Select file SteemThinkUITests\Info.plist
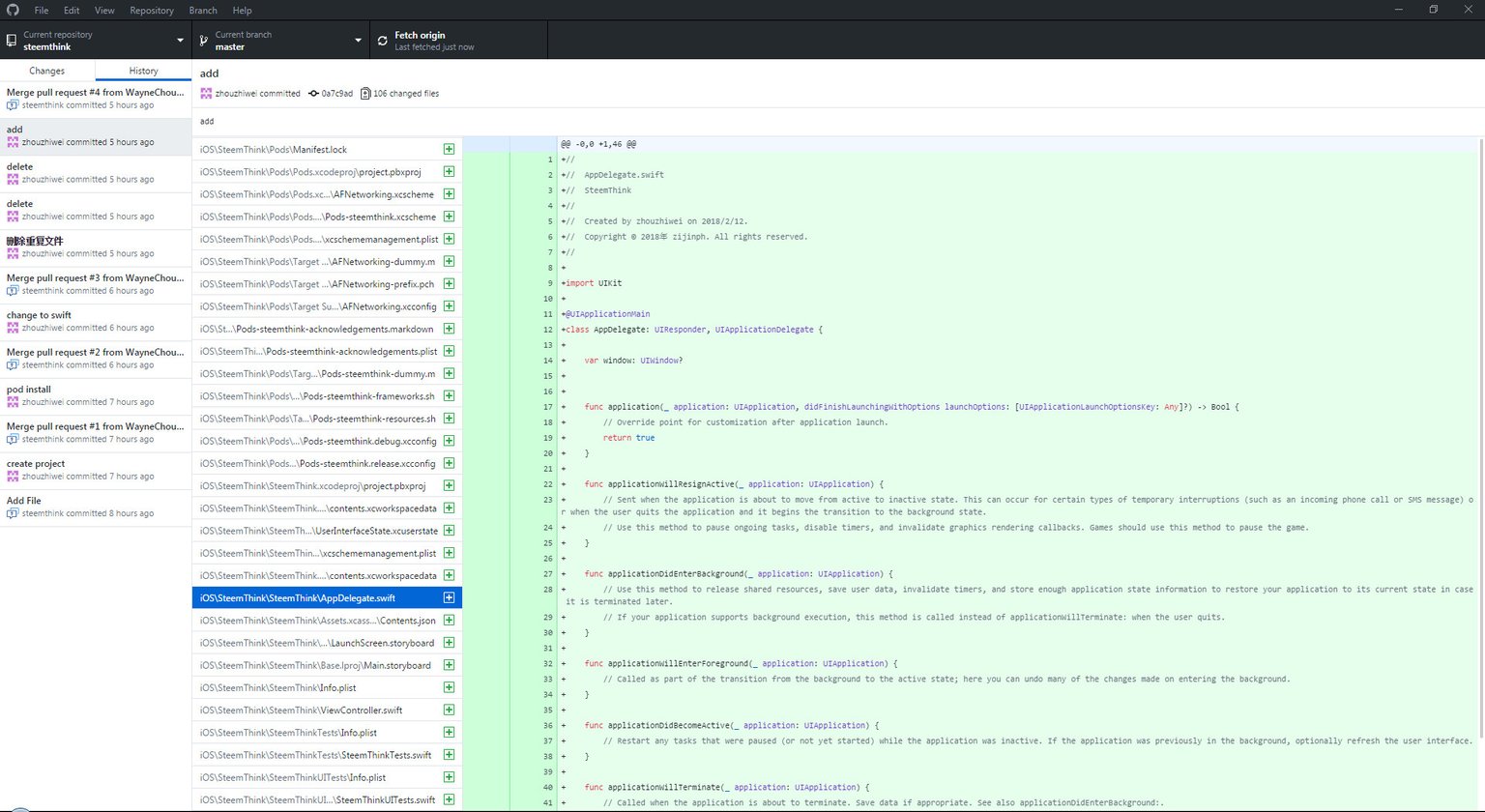 327,777
